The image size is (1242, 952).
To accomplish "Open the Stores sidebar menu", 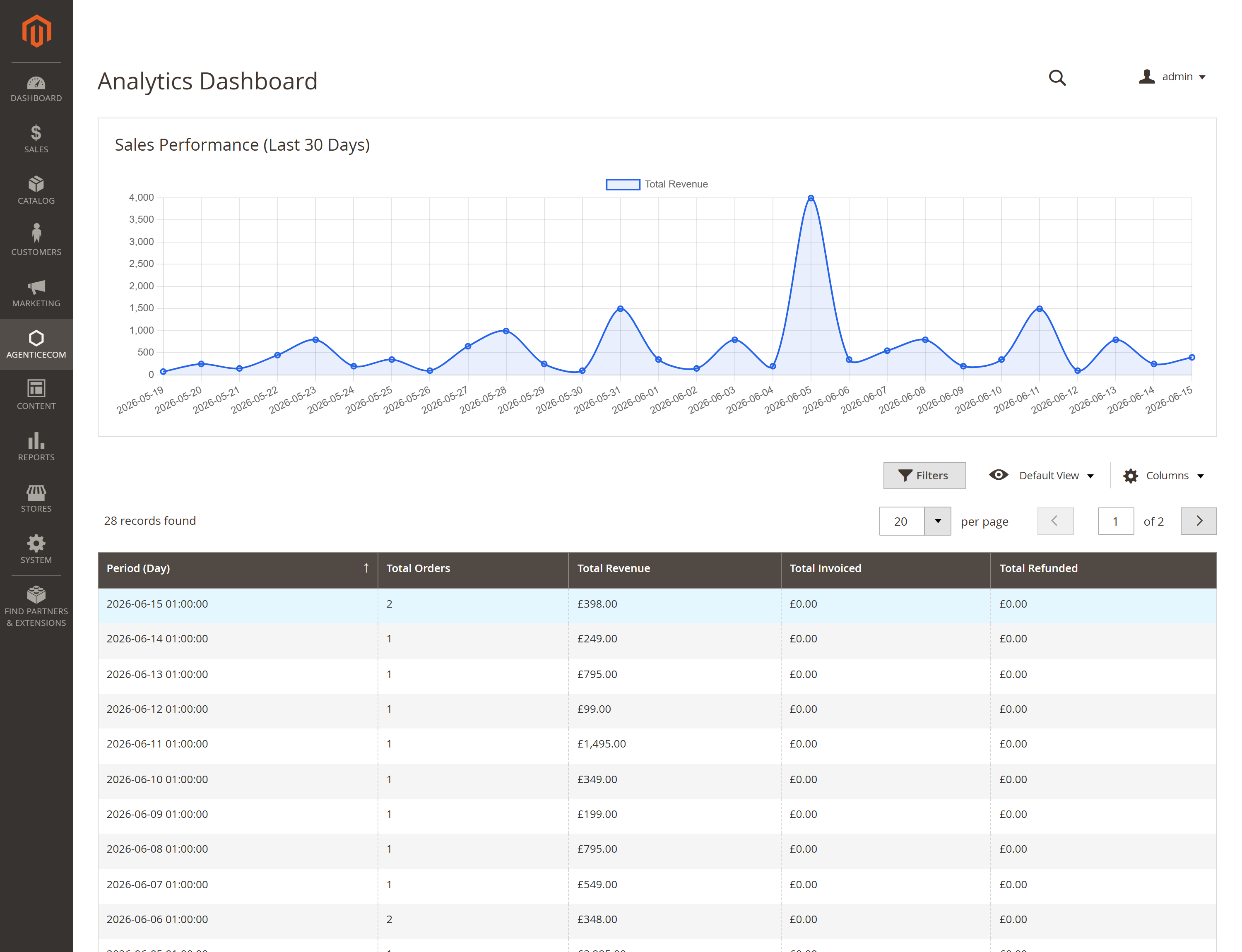I will click(36, 498).
